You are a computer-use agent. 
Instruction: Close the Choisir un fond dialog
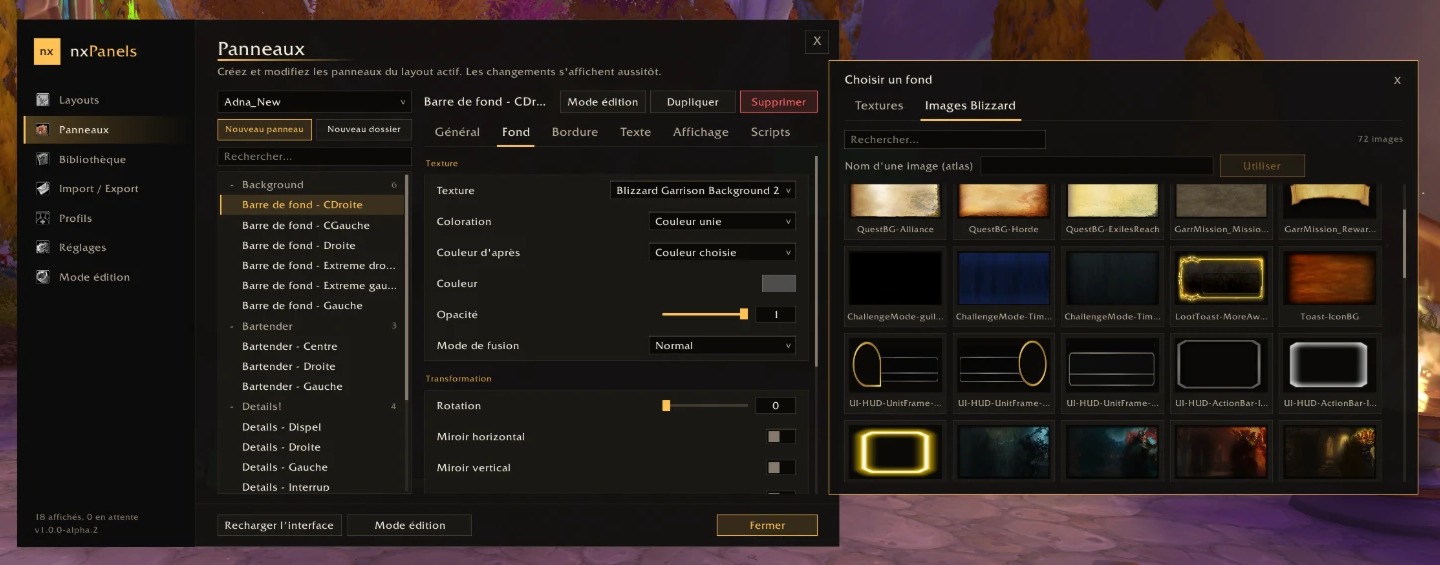tap(1397, 80)
